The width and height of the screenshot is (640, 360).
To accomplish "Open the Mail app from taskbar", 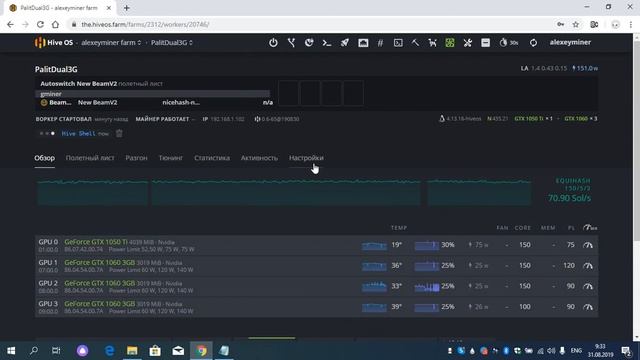I will (x=178, y=351).
